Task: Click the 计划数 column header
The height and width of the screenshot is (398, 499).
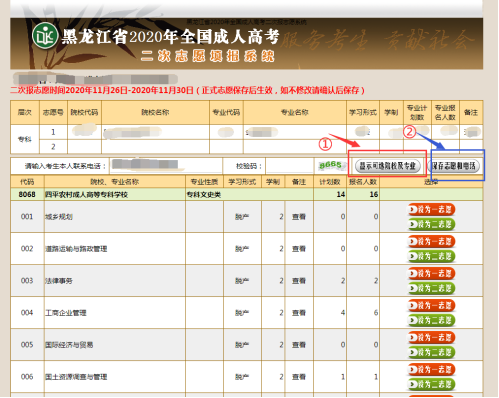Action: [330, 182]
